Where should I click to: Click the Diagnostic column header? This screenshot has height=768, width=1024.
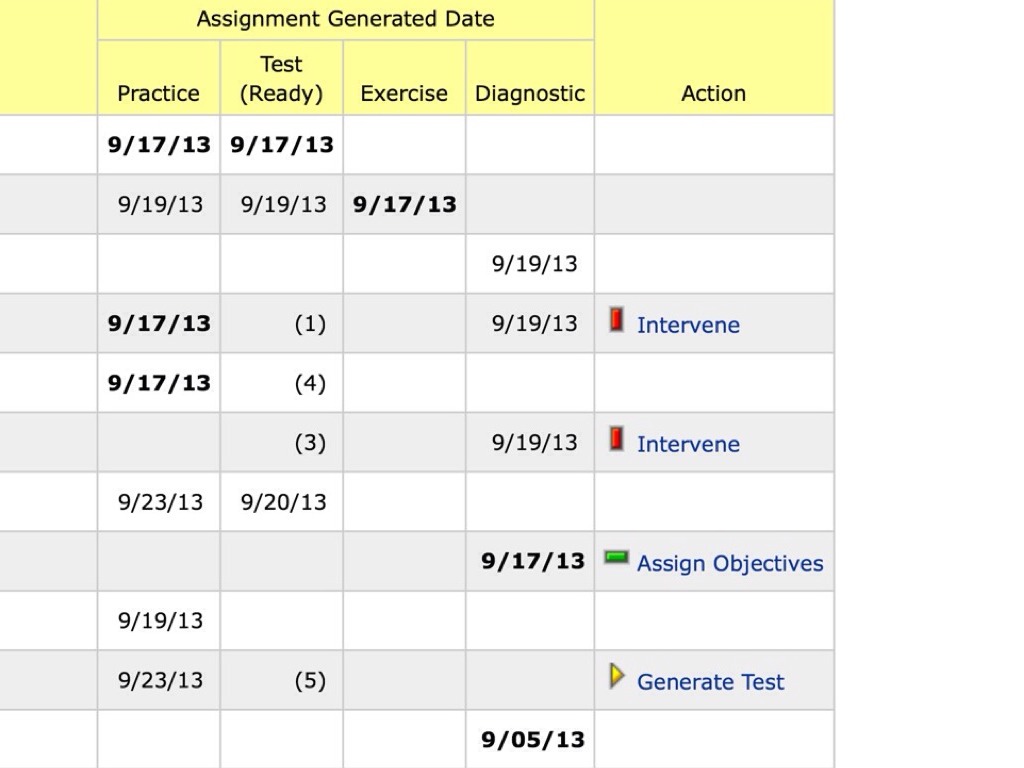pos(529,93)
